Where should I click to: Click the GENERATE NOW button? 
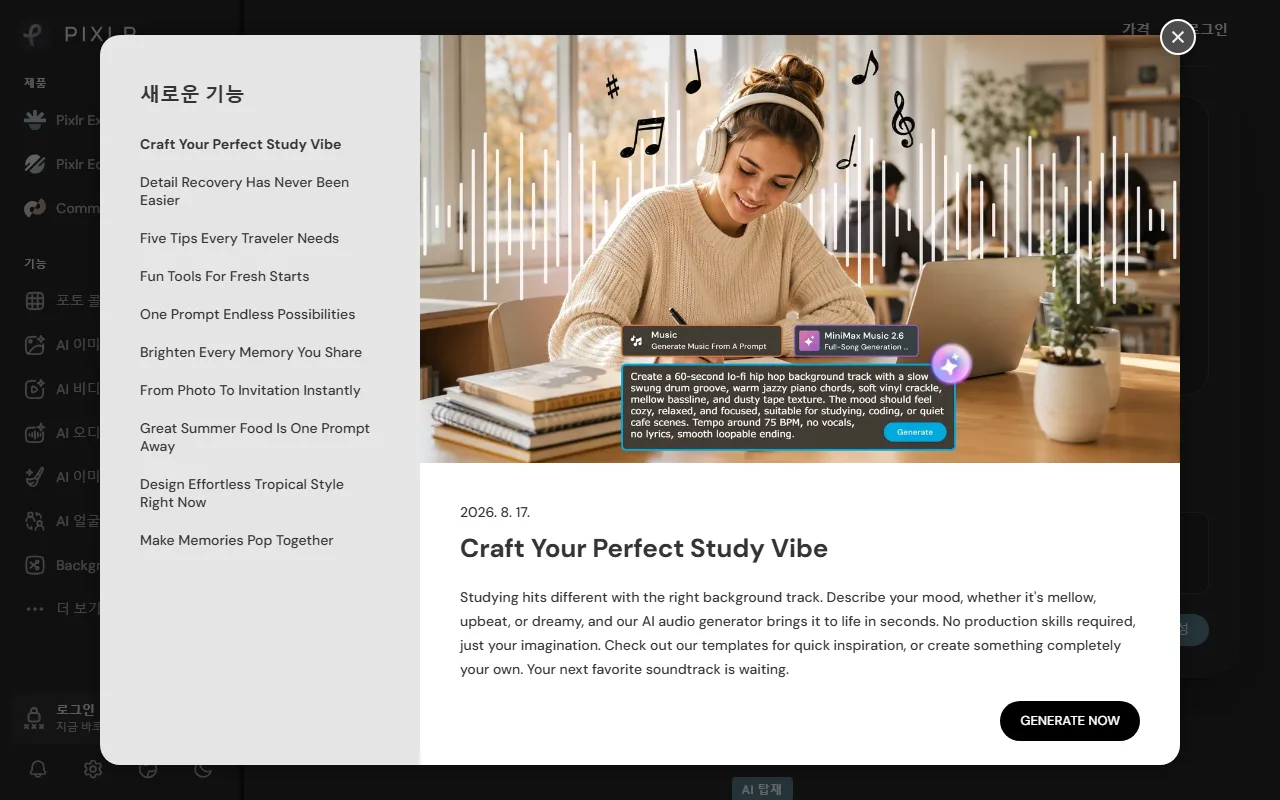[1070, 721]
